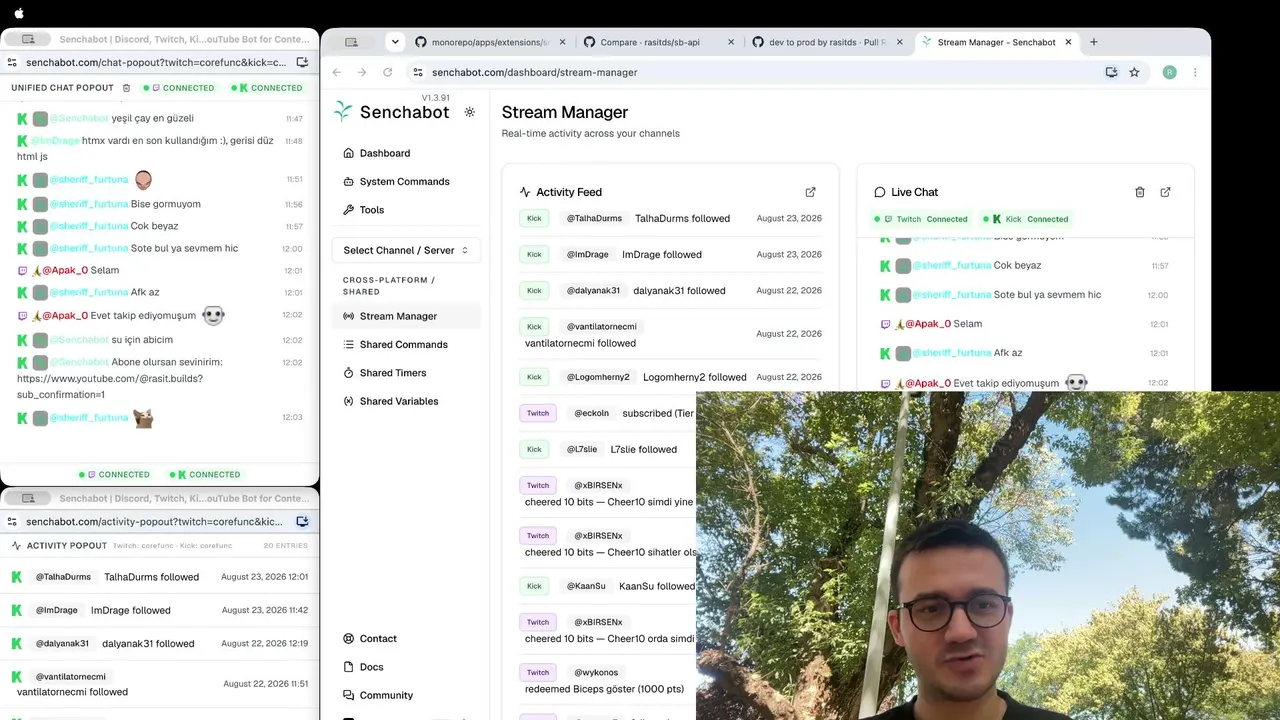This screenshot has width=1280, height=720.
Task: Close the dev to prod tab
Action: [x=899, y=42]
